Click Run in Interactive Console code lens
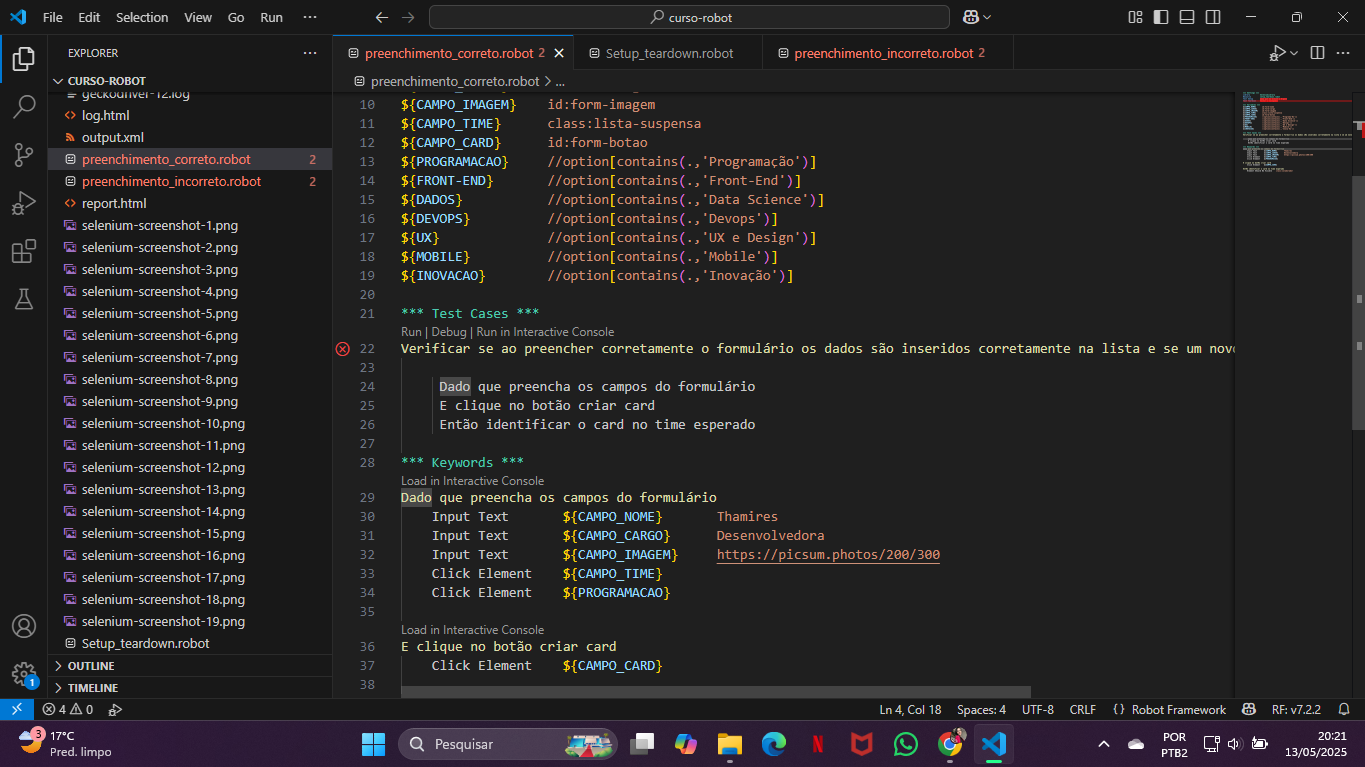This screenshot has width=1365, height=767. [545, 332]
